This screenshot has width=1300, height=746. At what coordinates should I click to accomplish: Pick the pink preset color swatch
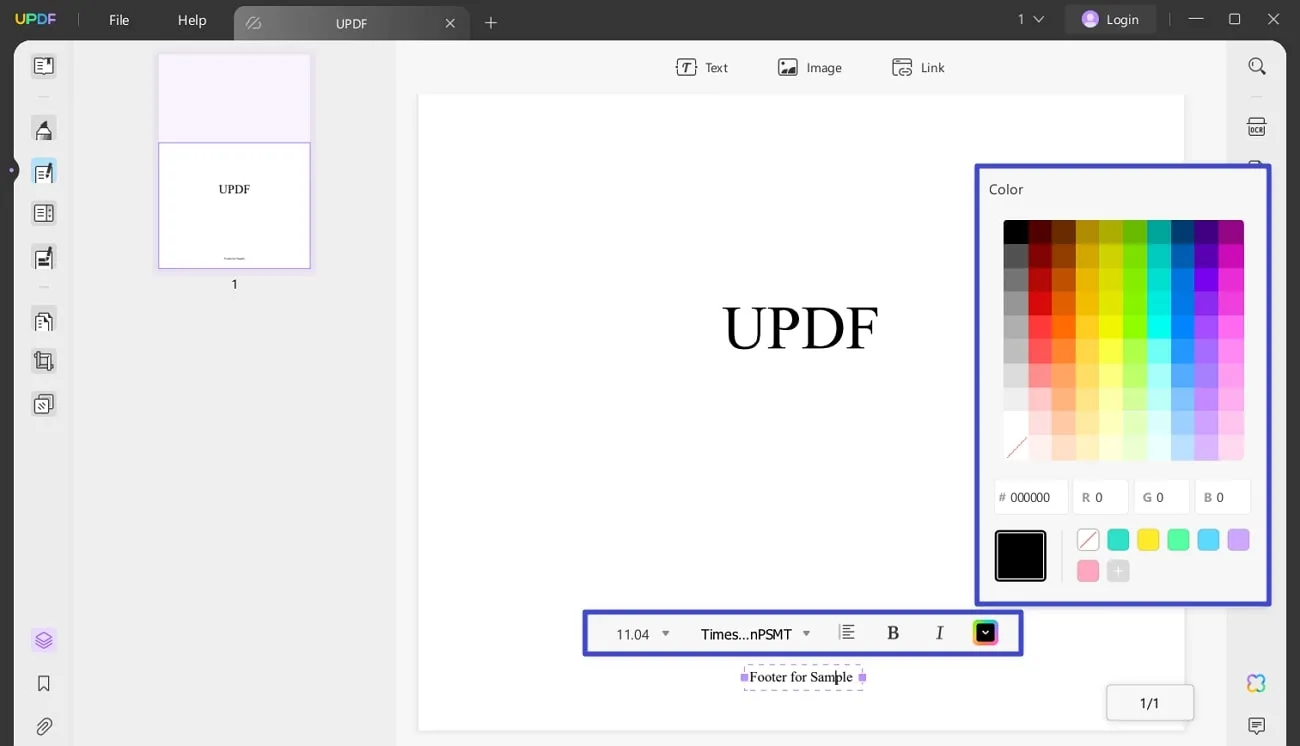point(1088,571)
